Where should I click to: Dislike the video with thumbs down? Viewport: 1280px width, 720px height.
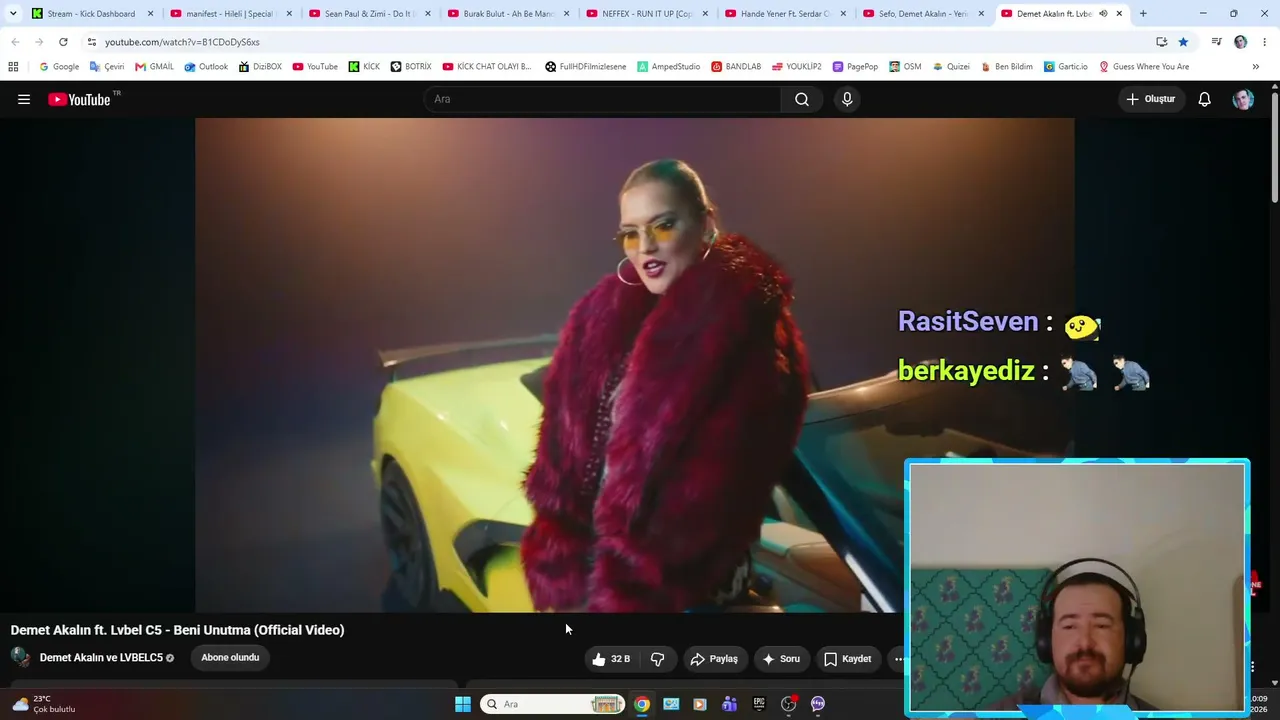[657, 659]
